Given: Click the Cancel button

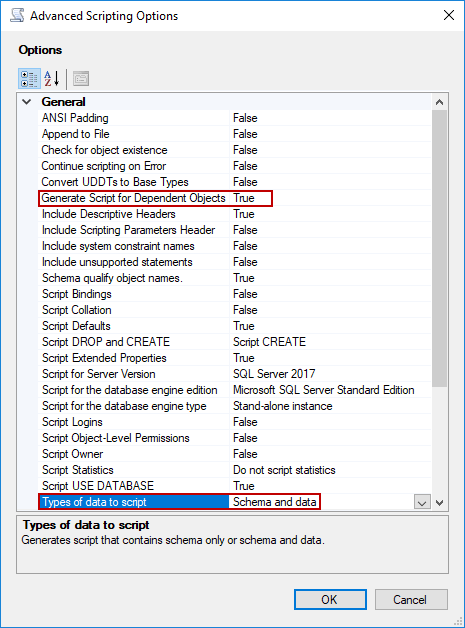Looking at the screenshot, I should click(x=411, y=600).
